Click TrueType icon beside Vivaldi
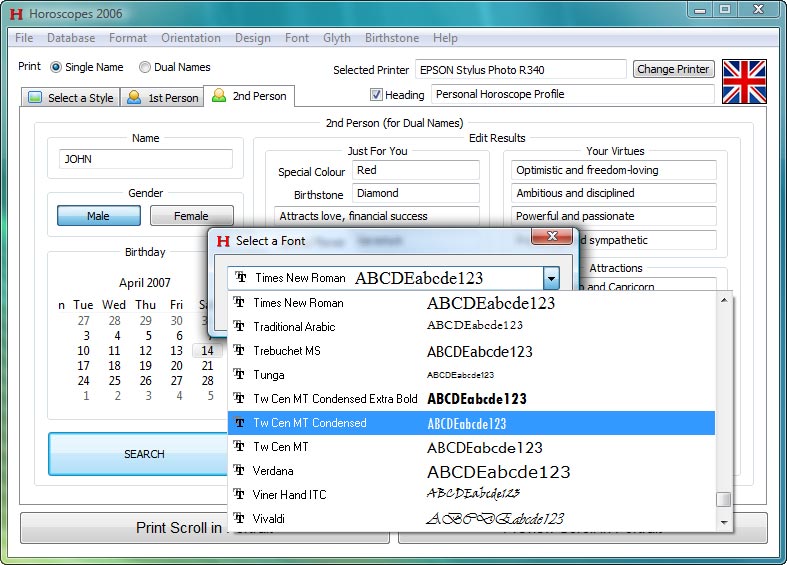The width and height of the screenshot is (787, 565). [x=239, y=518]
